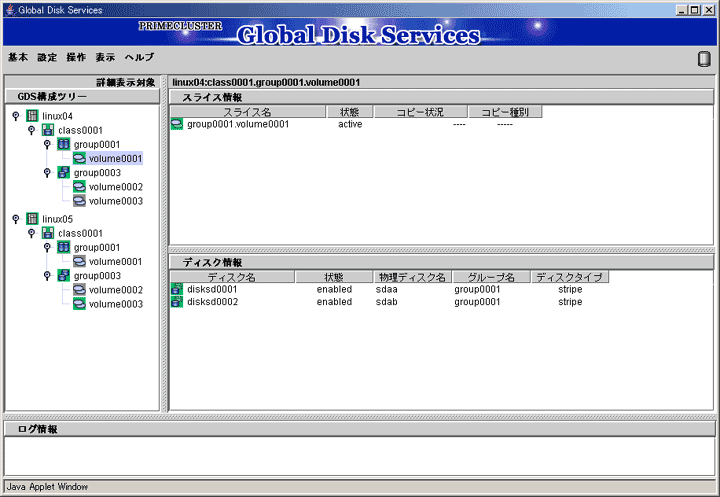720x497 pixels.
Task: Click the group0001 icon under linux05
Action: pos(63,247)
